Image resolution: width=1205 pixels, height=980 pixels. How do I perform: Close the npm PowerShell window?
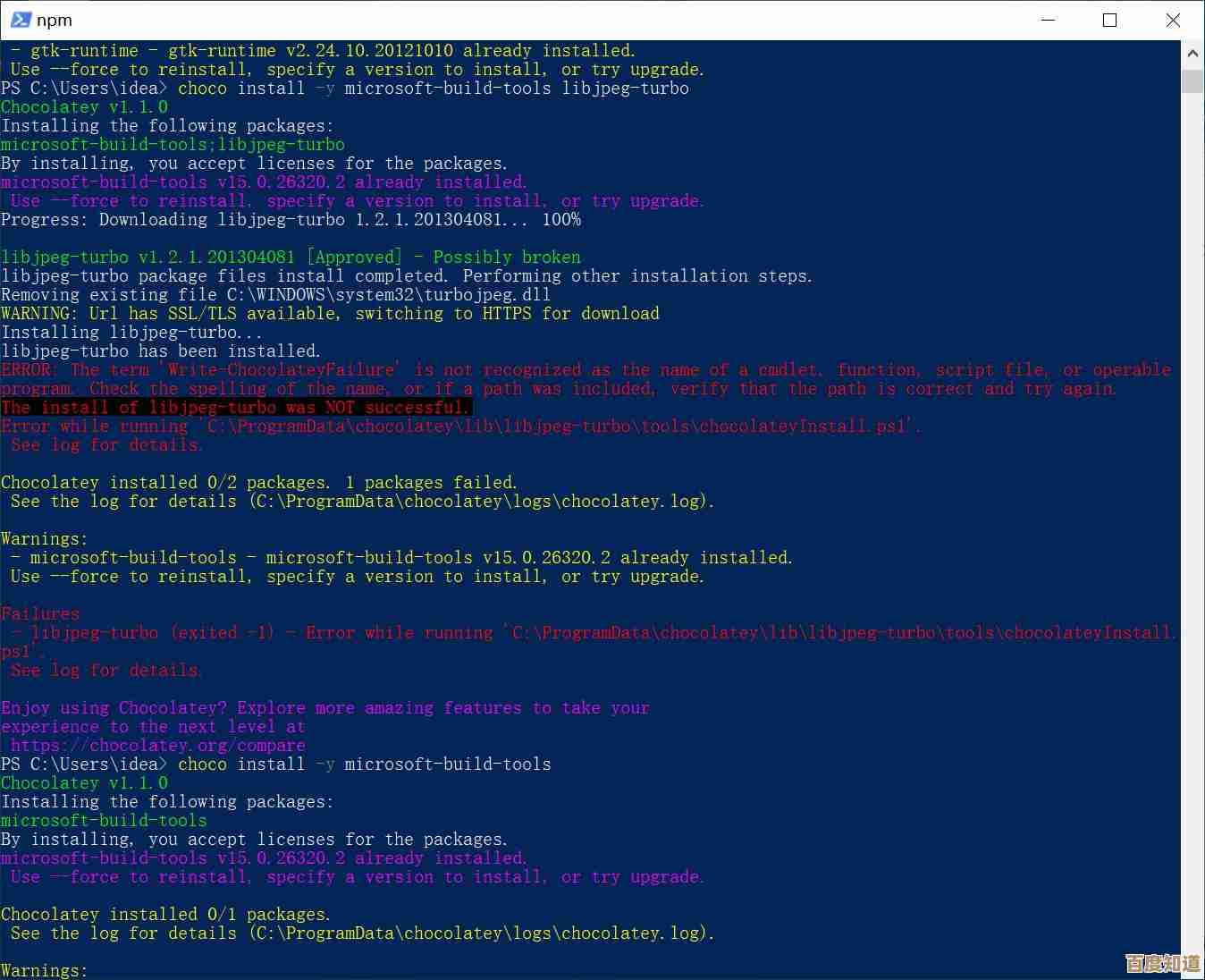[x=1173, y=20]
